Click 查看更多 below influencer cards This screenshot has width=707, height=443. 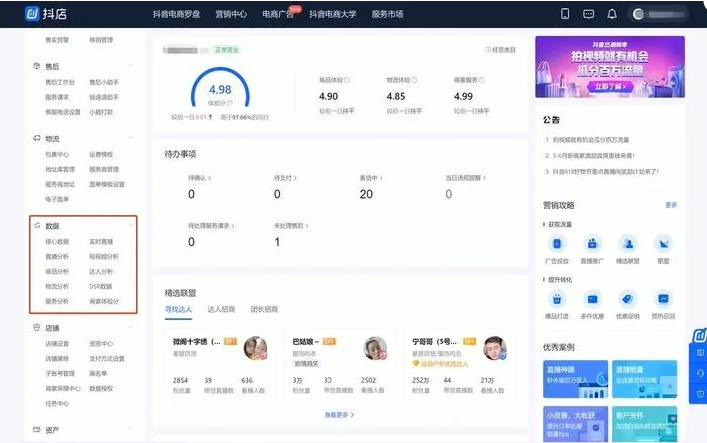click(339, 415)
